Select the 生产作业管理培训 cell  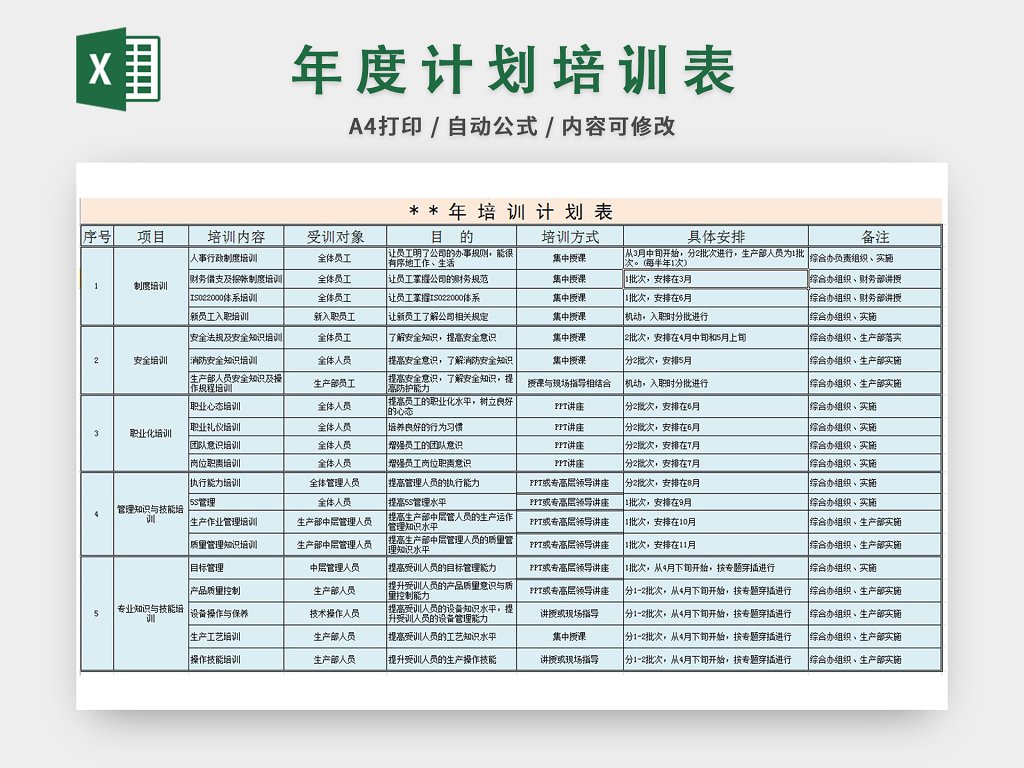click(236, 522)
